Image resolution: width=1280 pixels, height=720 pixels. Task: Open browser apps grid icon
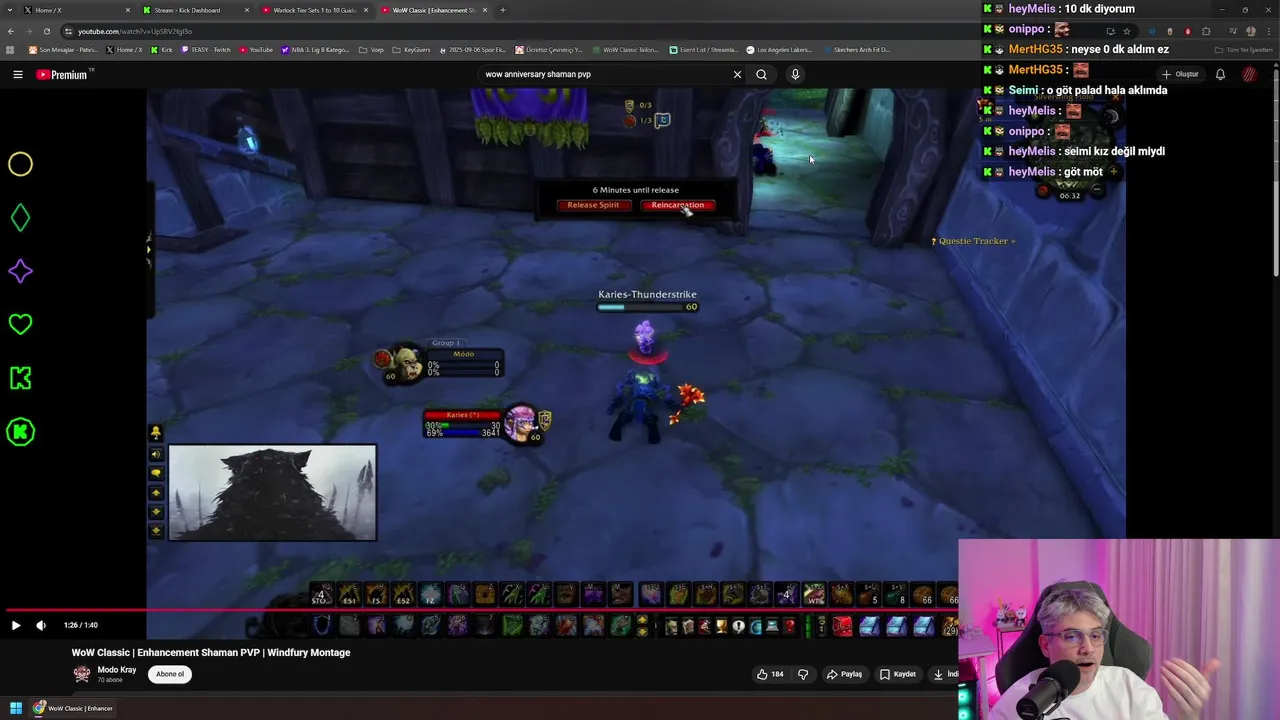pos(10,49)
